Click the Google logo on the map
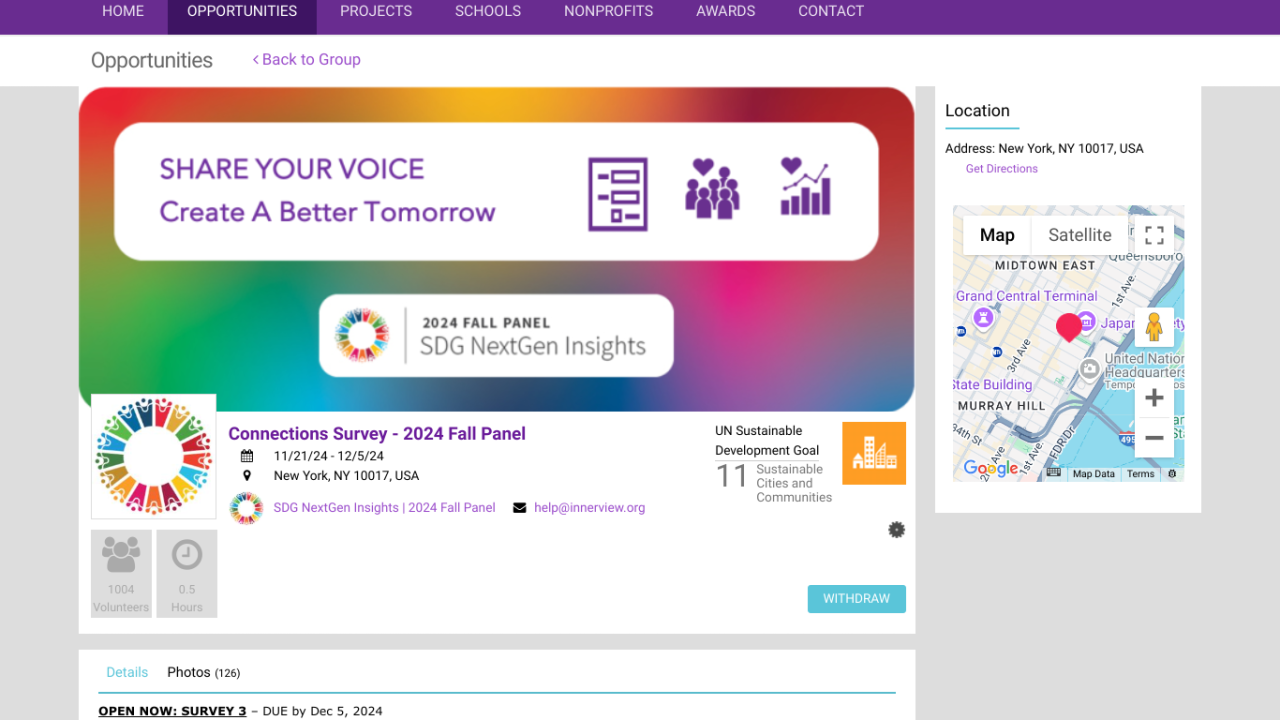The image size is (1280, 720). coord(990,469)
